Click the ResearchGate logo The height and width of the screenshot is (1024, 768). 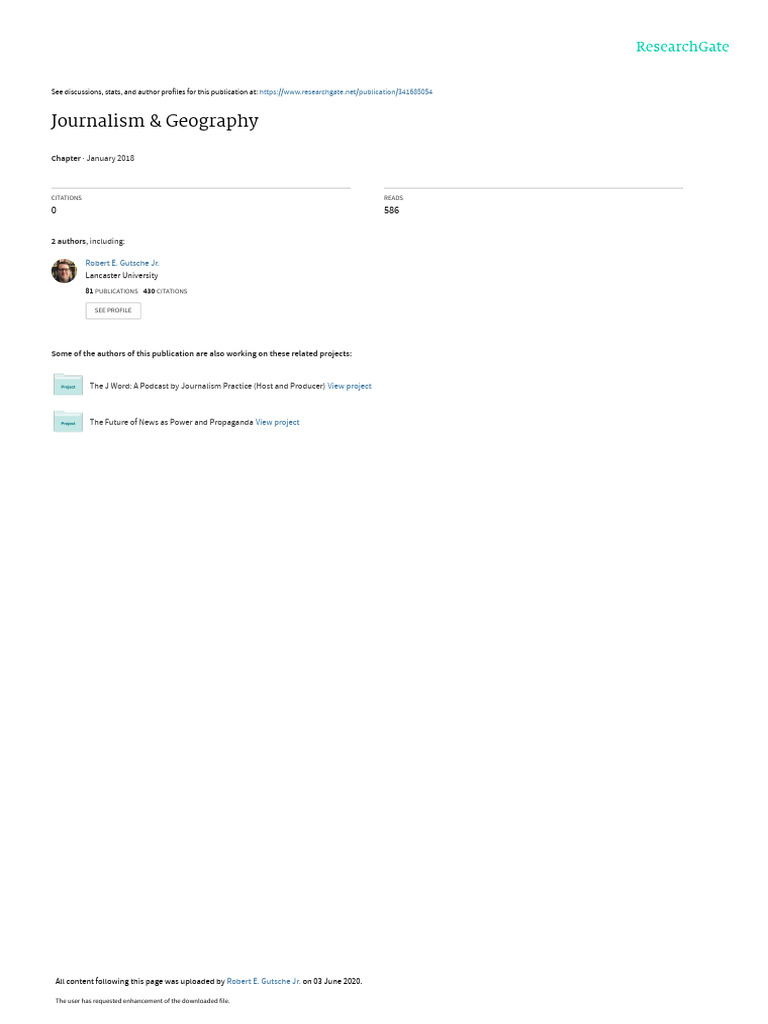point(682,46)
